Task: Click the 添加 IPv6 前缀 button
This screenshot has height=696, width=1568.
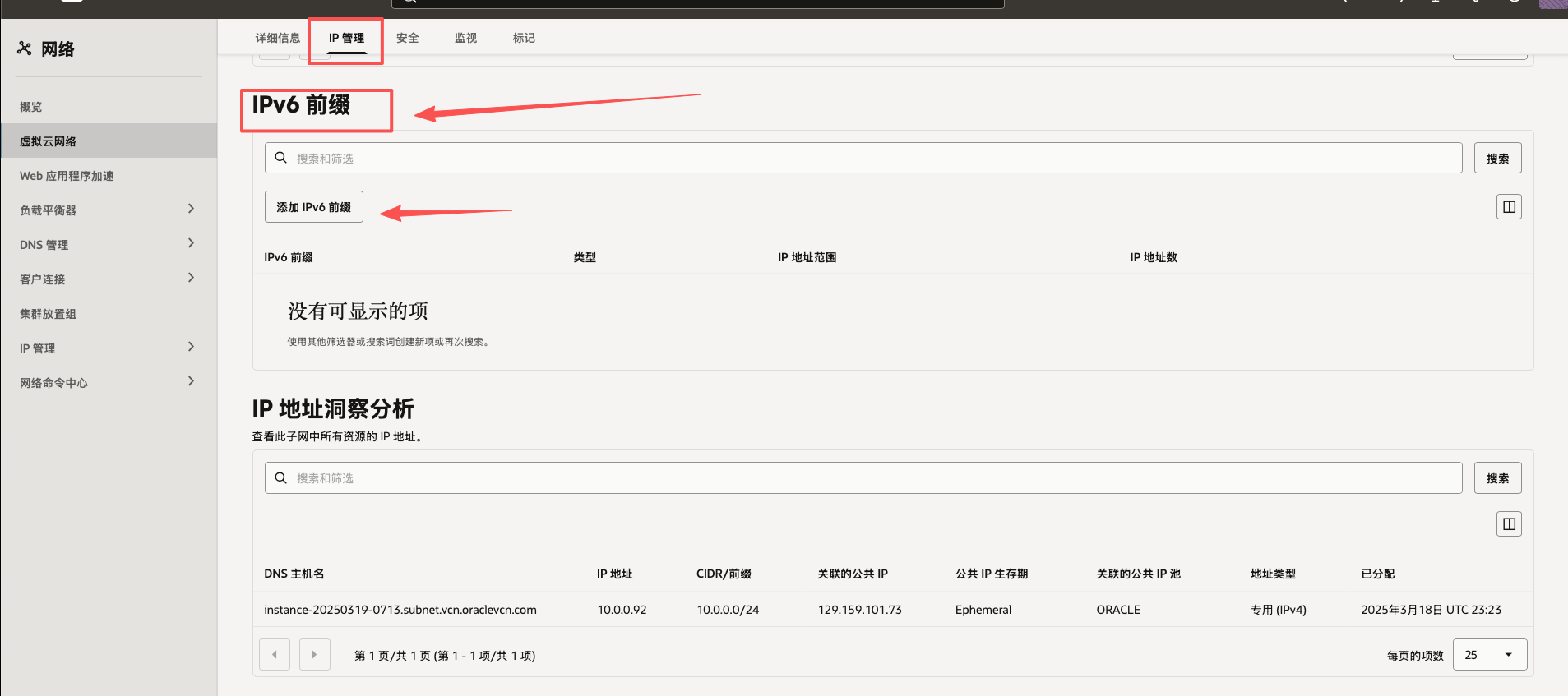Action: [313, 207]
